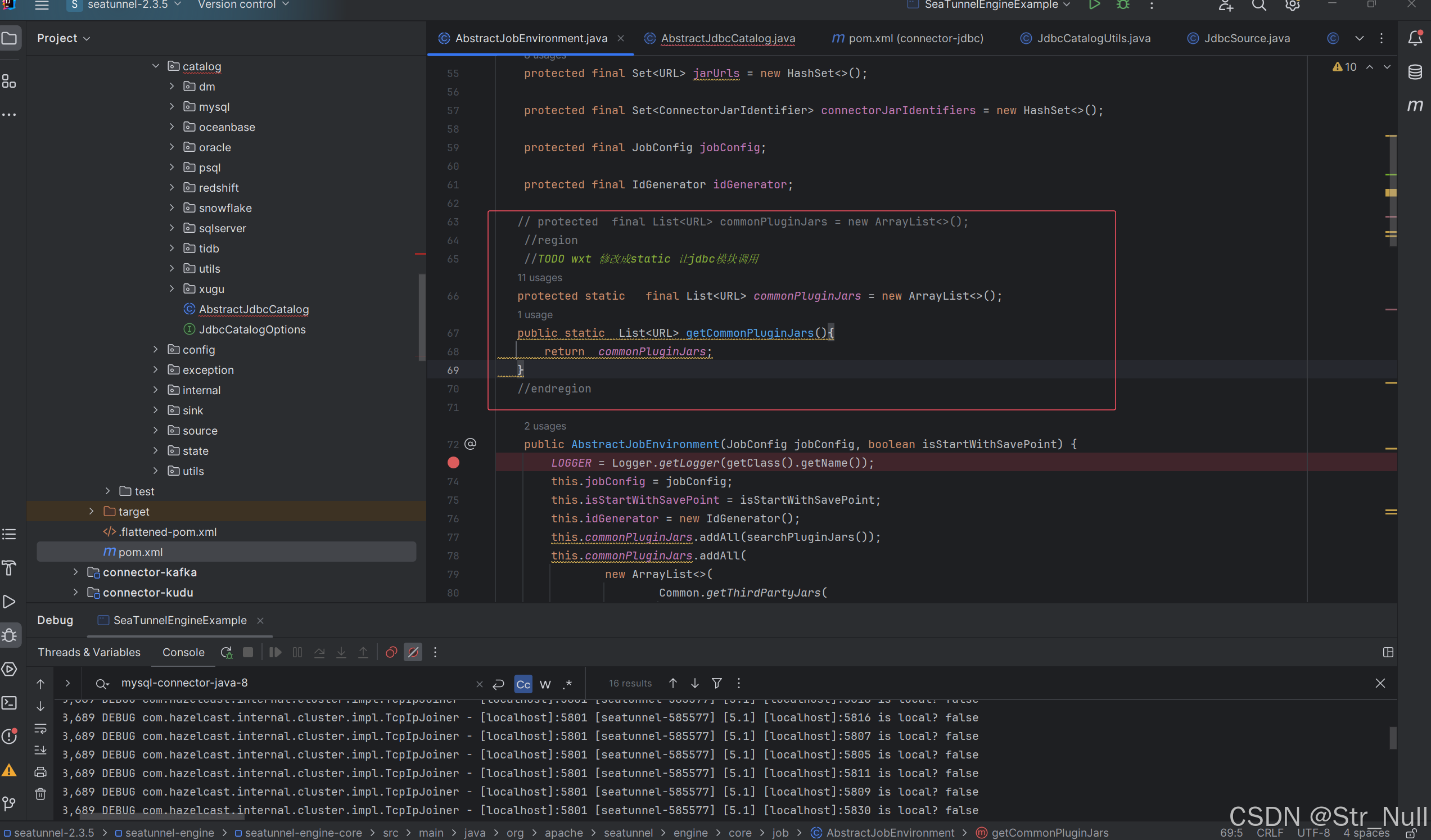Toggle Words (W) option in console search
1431x840 pixels.
click(x=545, y=684)
